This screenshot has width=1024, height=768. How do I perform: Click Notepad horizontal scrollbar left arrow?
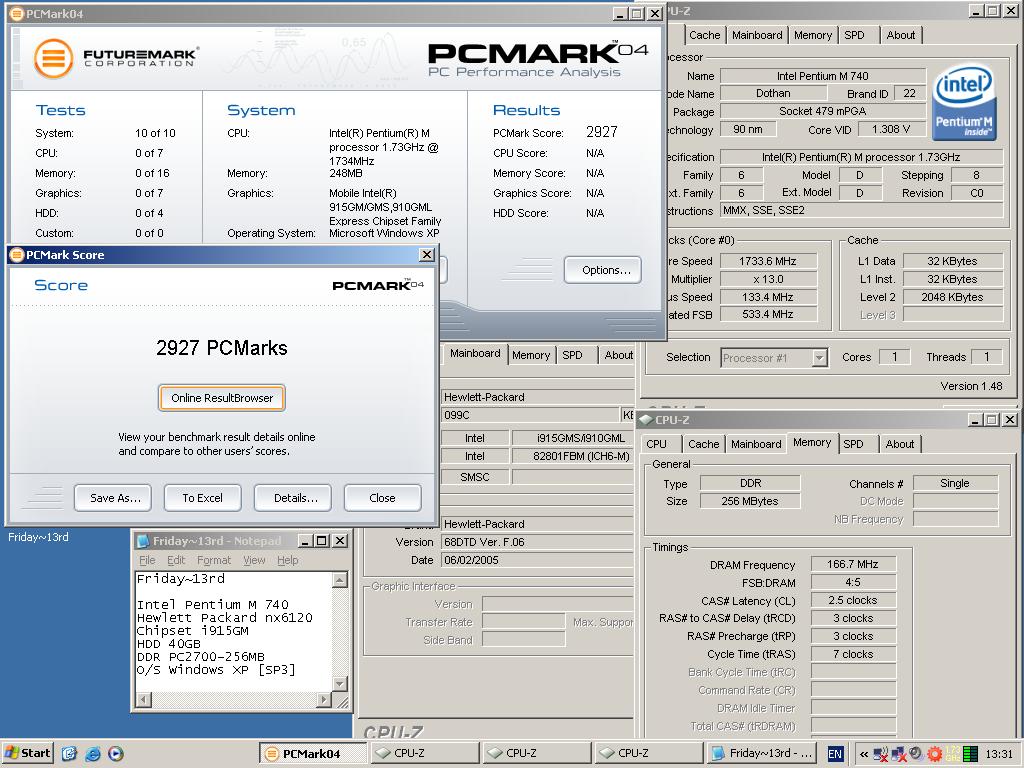tap(144, 699)
